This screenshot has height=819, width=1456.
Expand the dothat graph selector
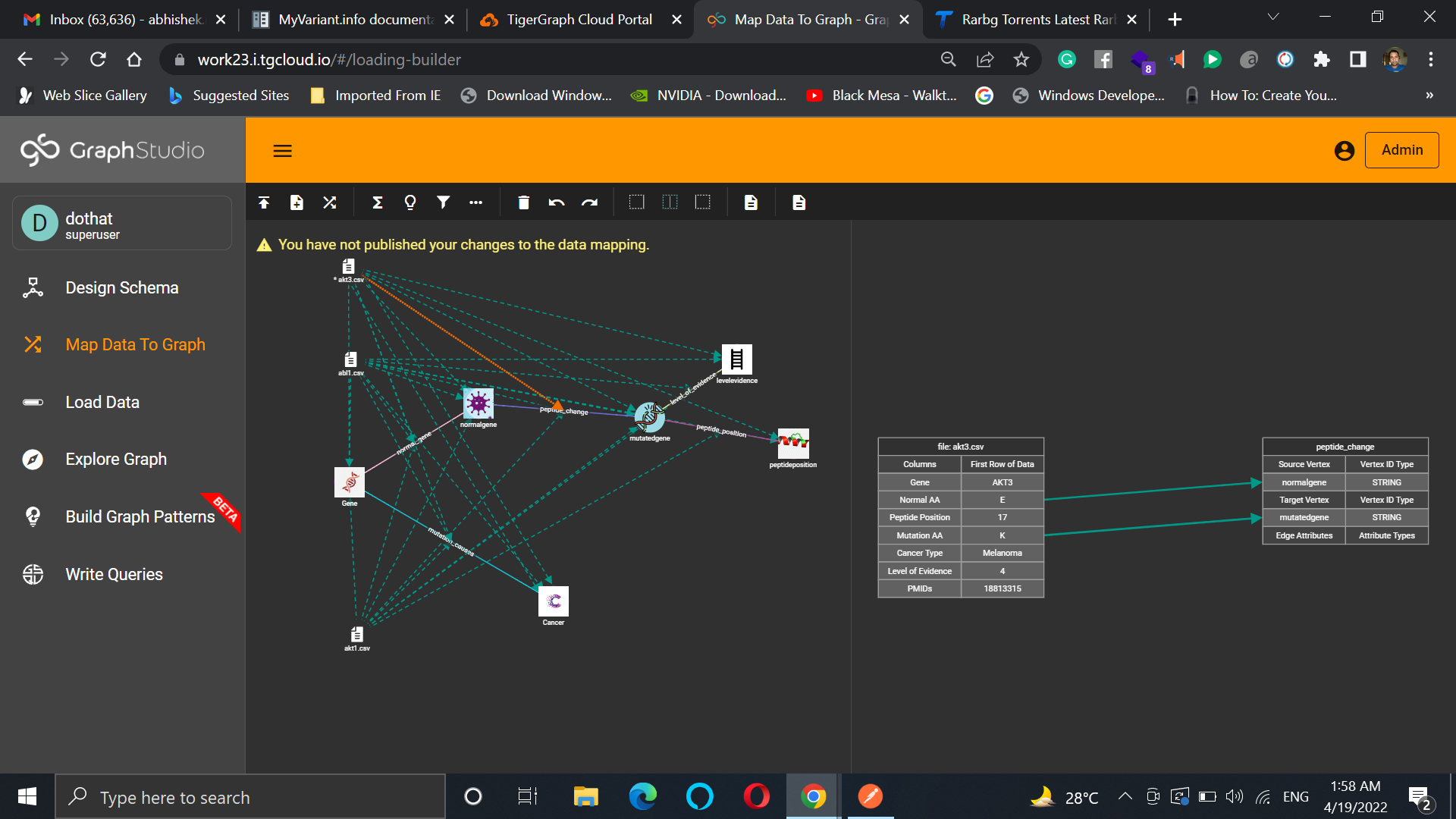pyautogui.click(x=122, y=224)
